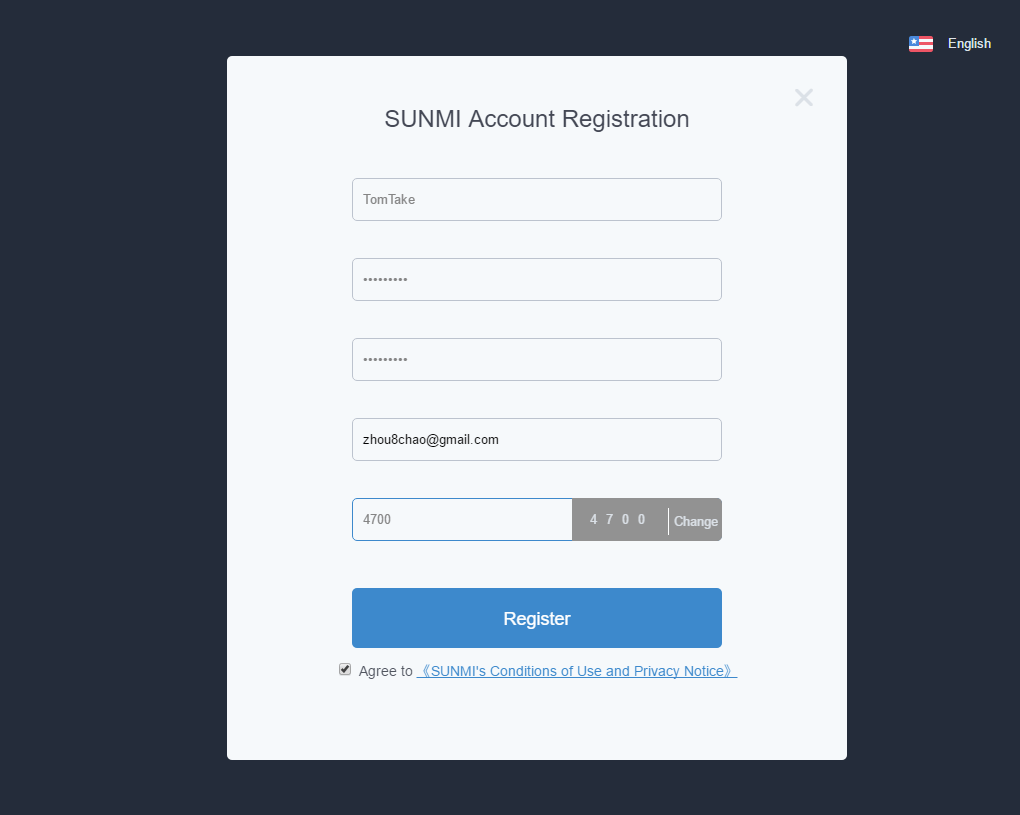Focus the TomTake username field

[x=537, y=199]
